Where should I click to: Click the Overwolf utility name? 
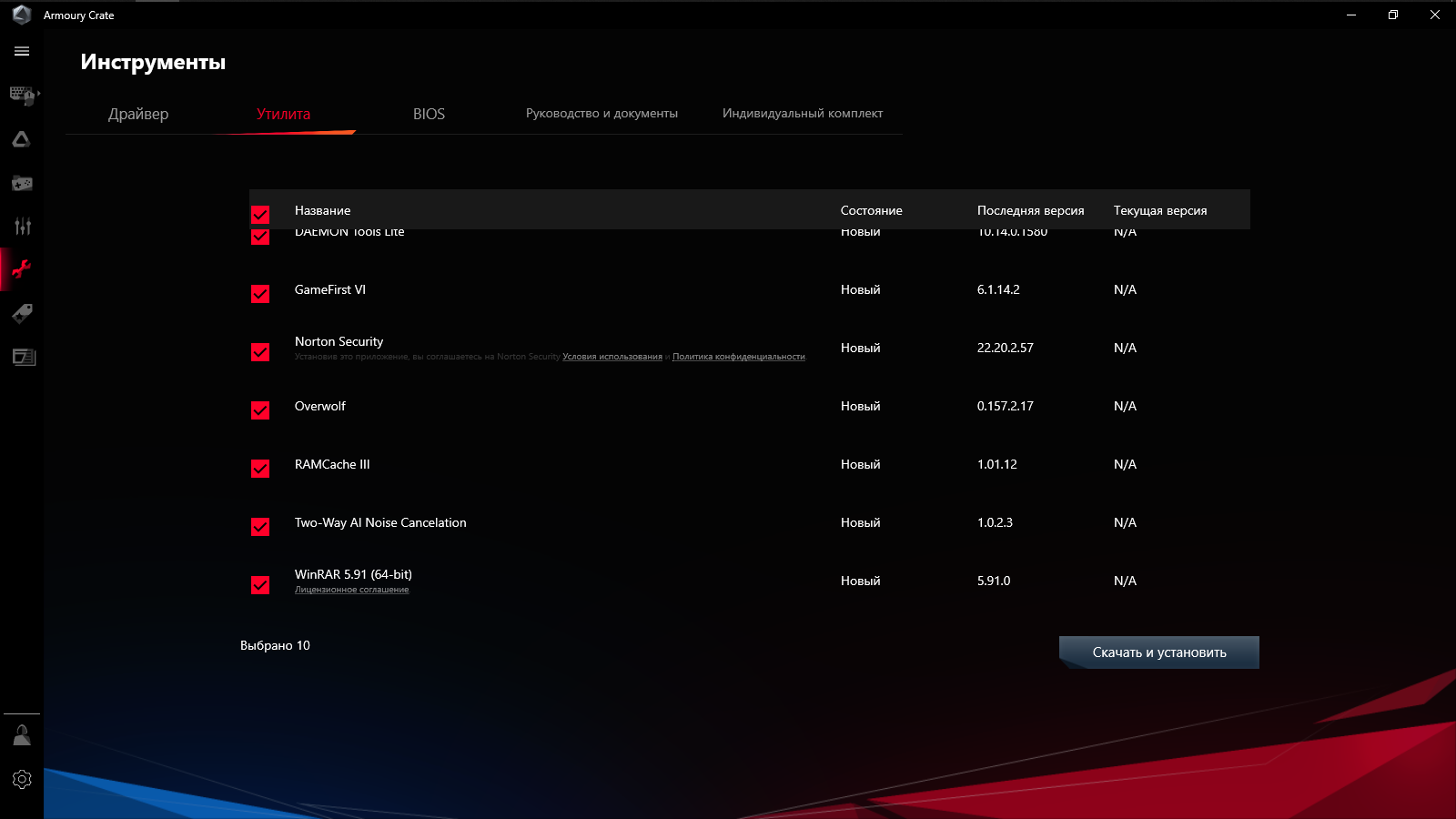(x=320, y=406)
